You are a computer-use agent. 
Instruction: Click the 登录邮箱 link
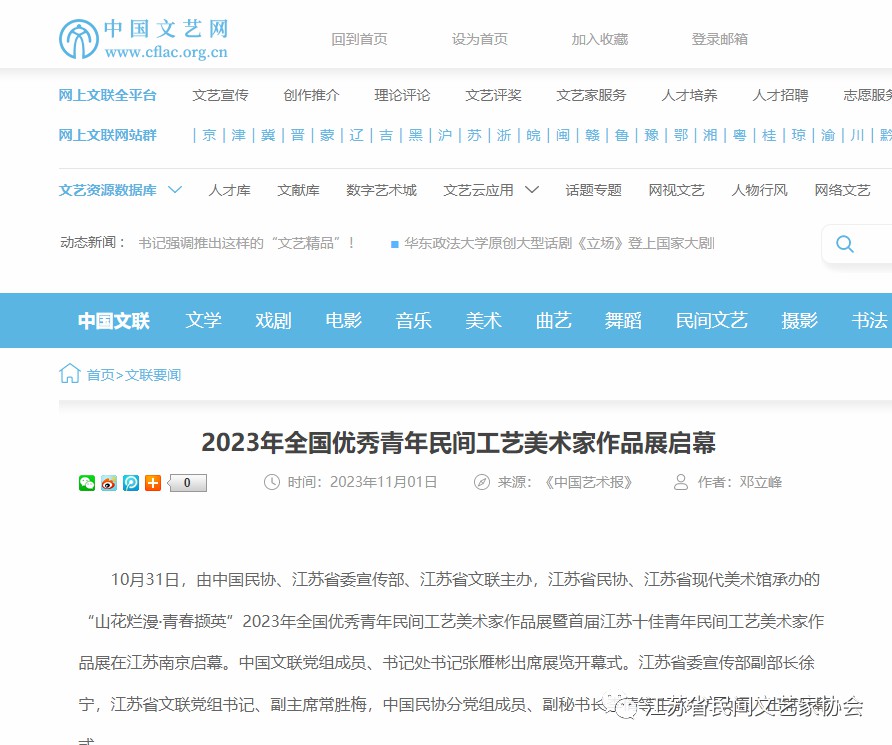pyautogui.click(x=719, y=39)
